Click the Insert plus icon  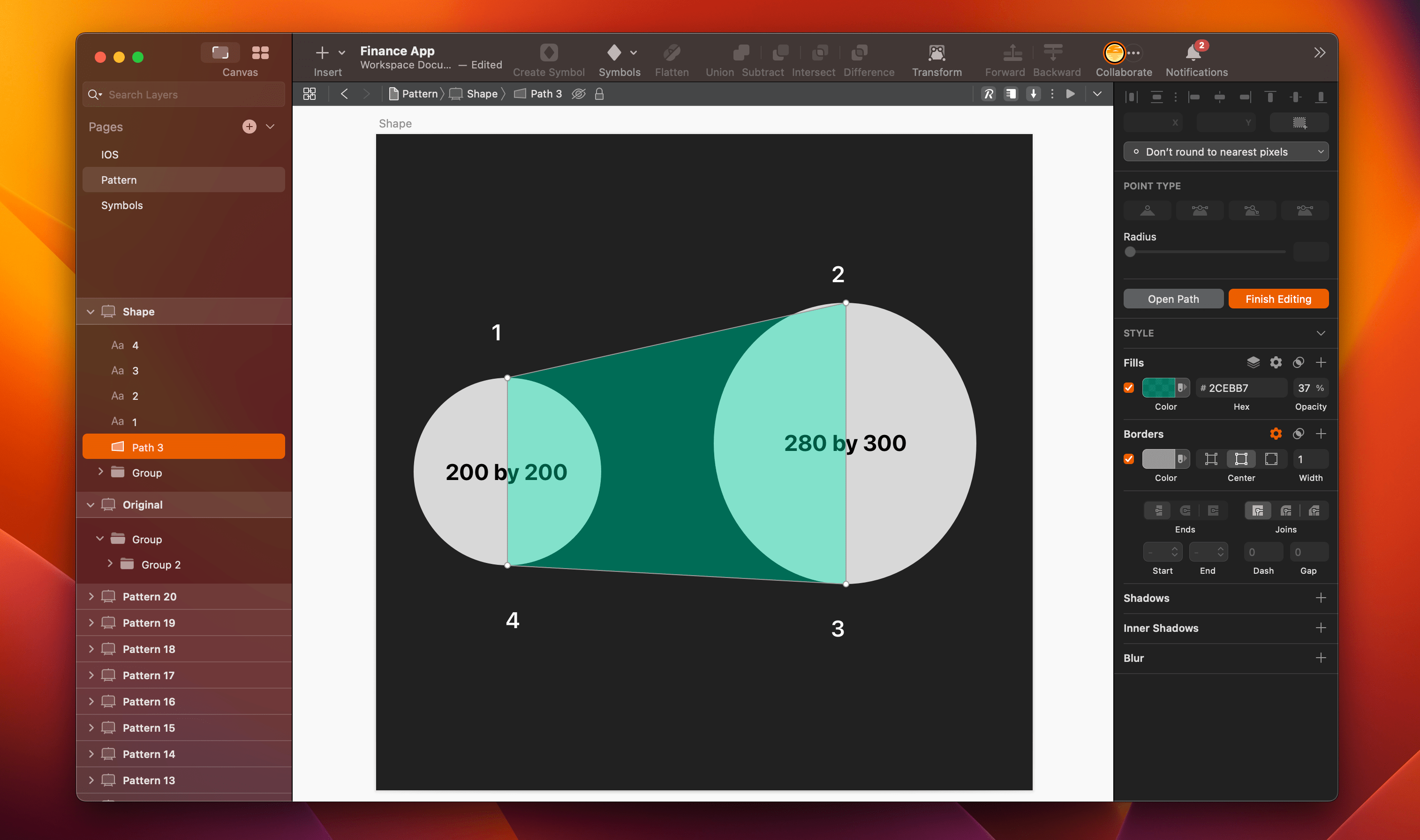point(322,53)
